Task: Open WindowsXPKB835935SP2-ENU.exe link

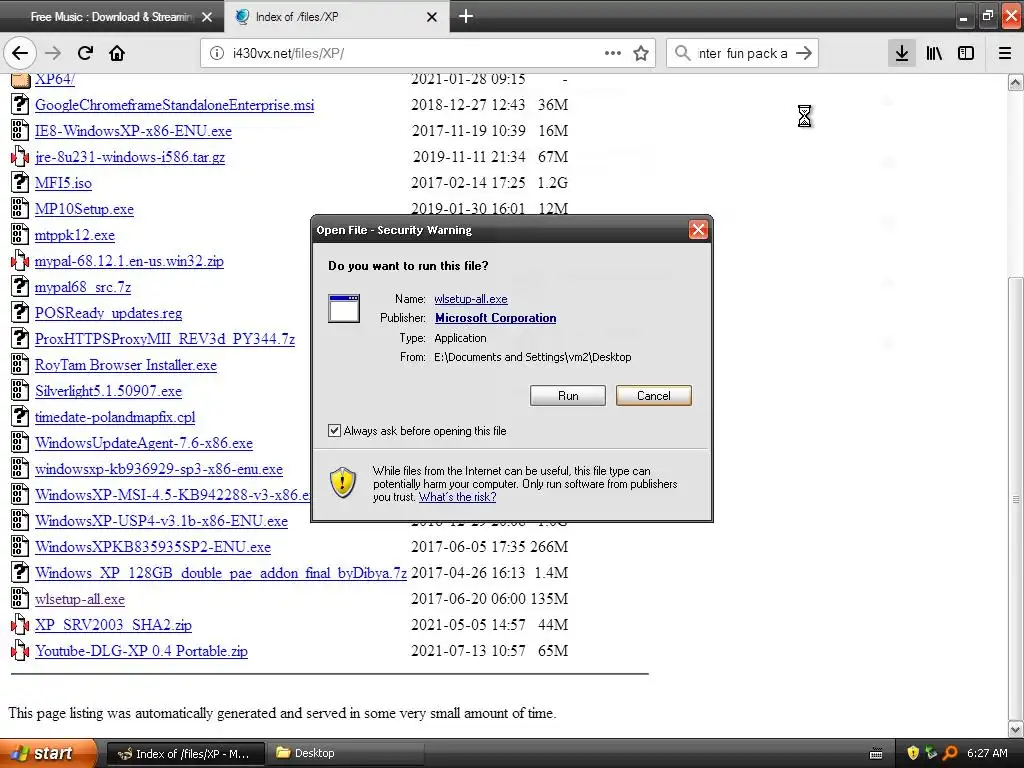Action: 153,547
